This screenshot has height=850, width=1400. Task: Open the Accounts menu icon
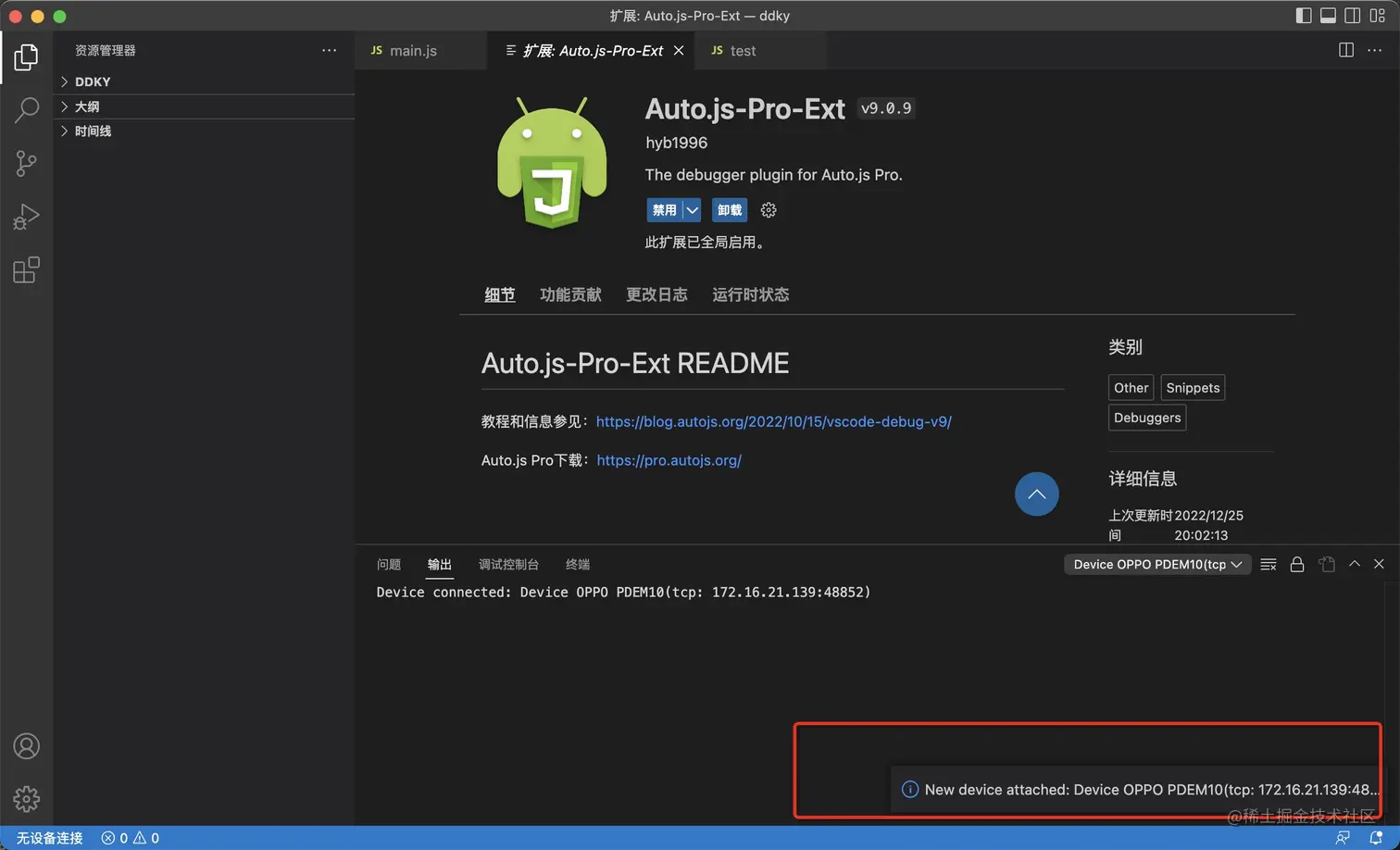click(26, 746)
